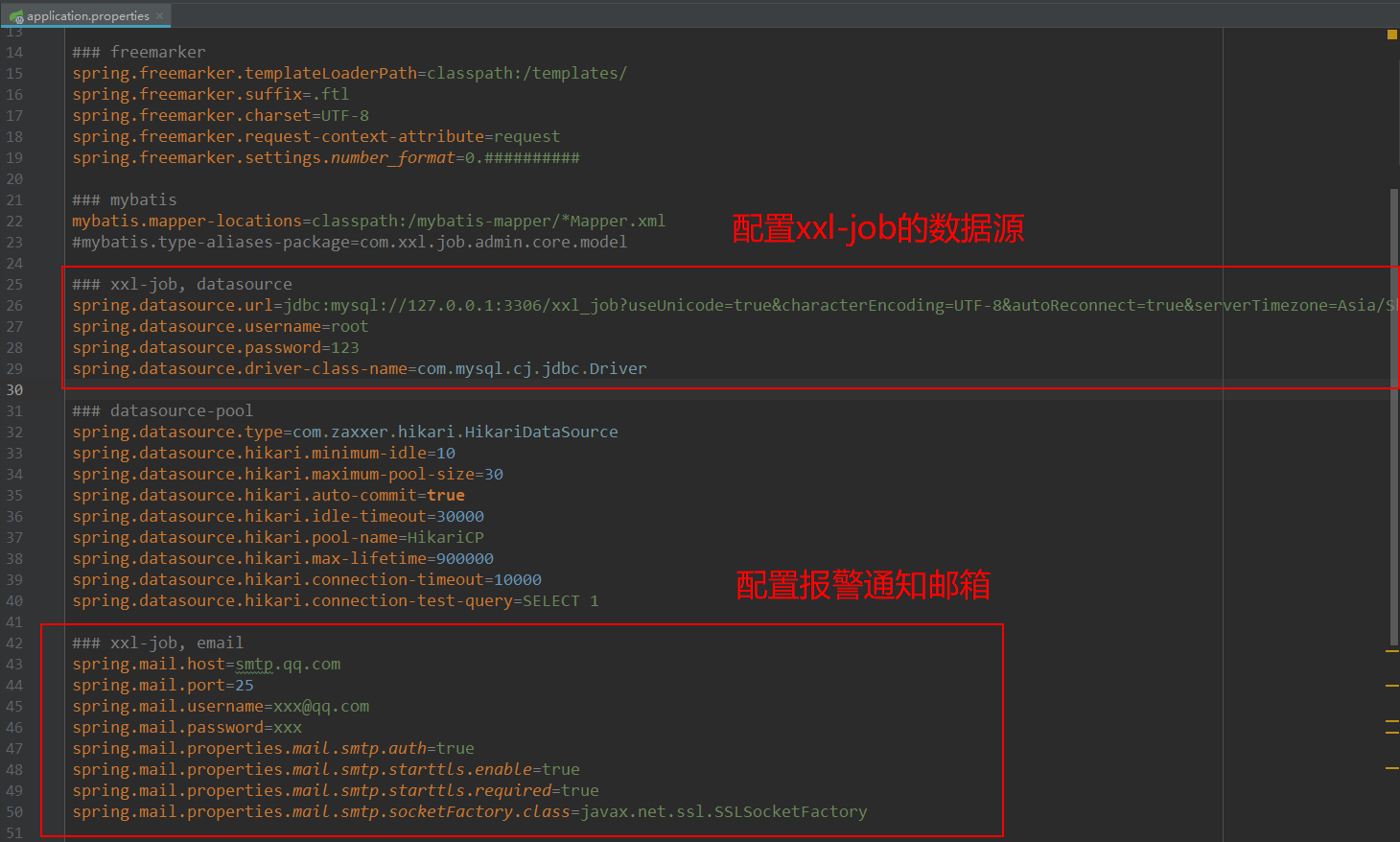Click the mybatis.mapper-locations line
The height and width of the screenshot is (842, 1400).
[x=369, y=221]
